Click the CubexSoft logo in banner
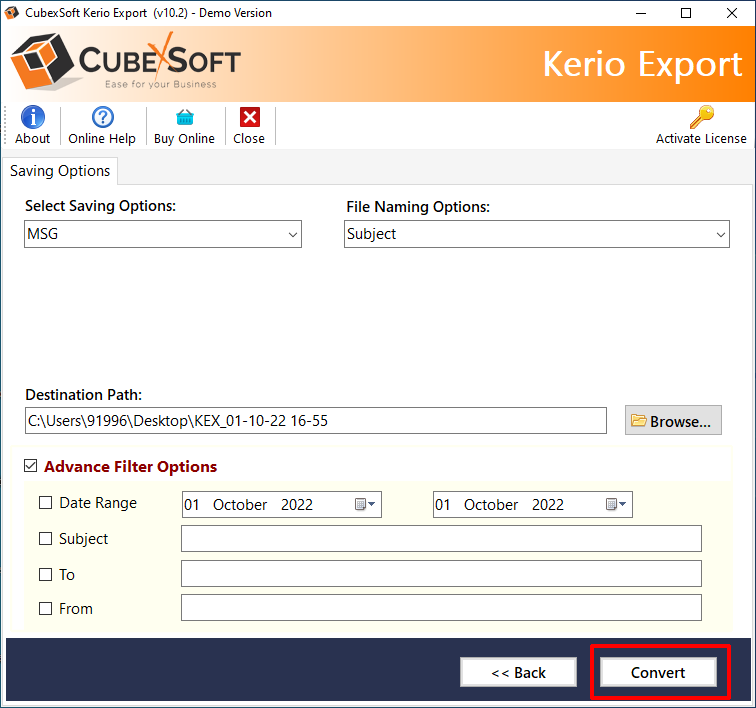 tap(126, 62)
